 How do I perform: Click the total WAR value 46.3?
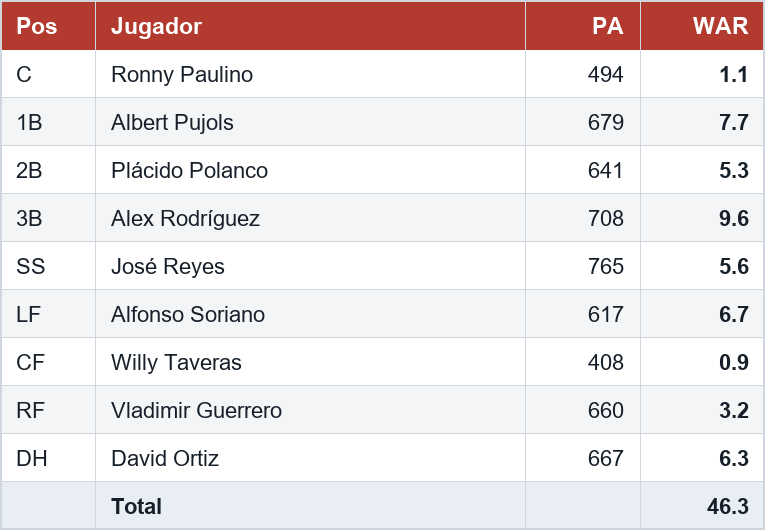coord(727,506)
